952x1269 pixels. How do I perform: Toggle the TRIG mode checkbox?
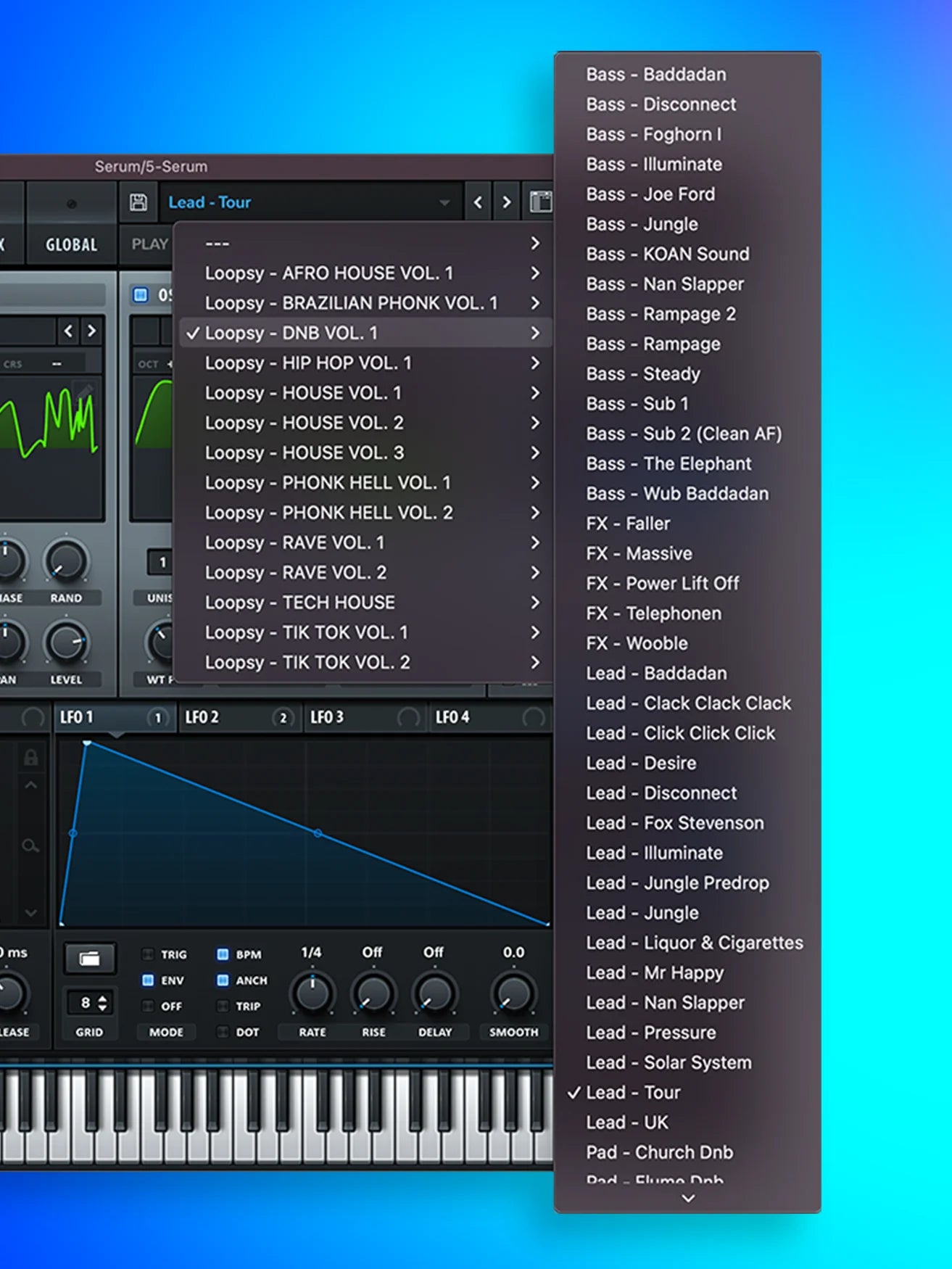(x=148, y=954)
